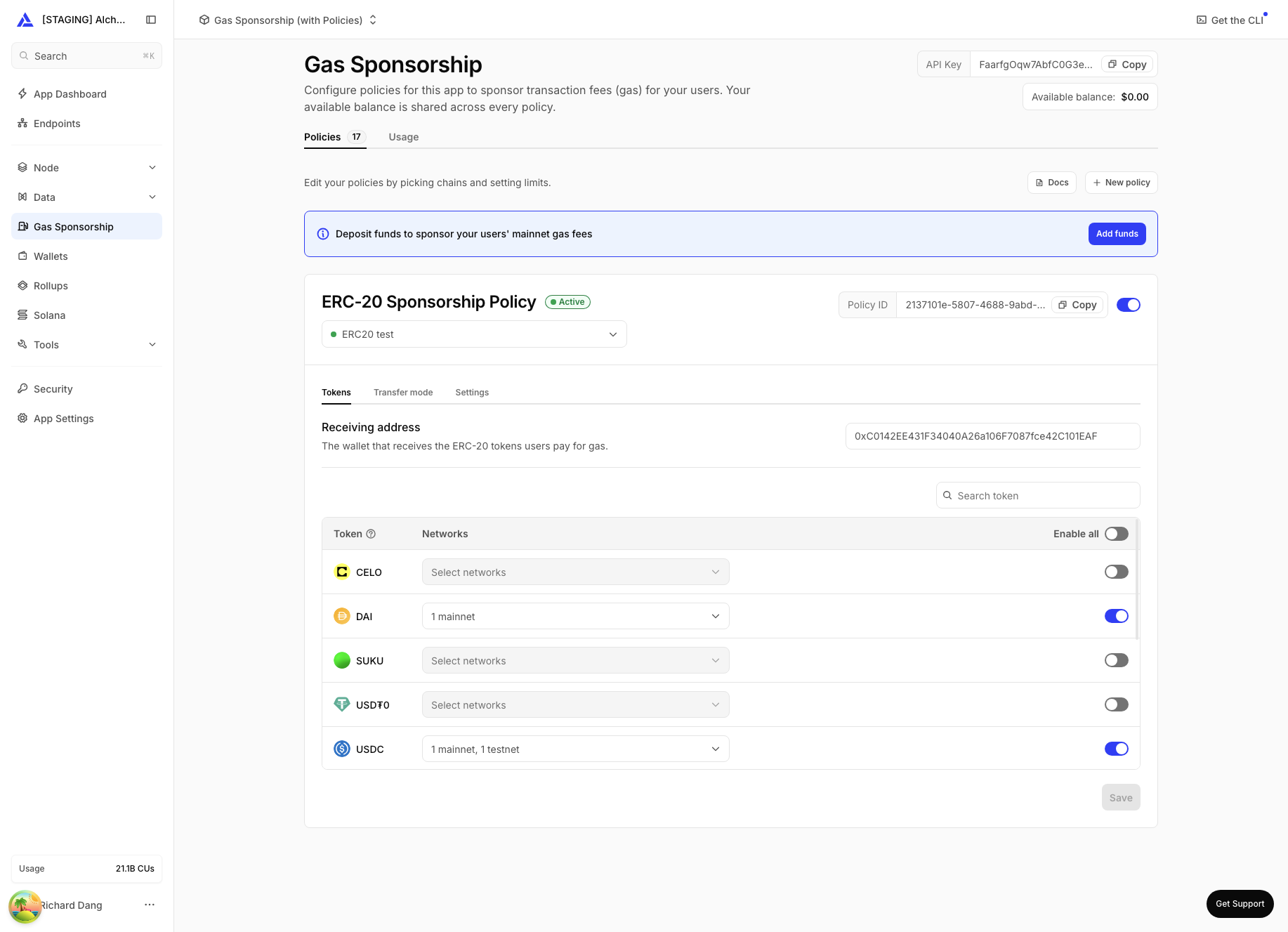Select the Tokens tab
Image resolution: width=1288 pixels, height=932 pixels.
pyautogui.click(x=336, y=393)
